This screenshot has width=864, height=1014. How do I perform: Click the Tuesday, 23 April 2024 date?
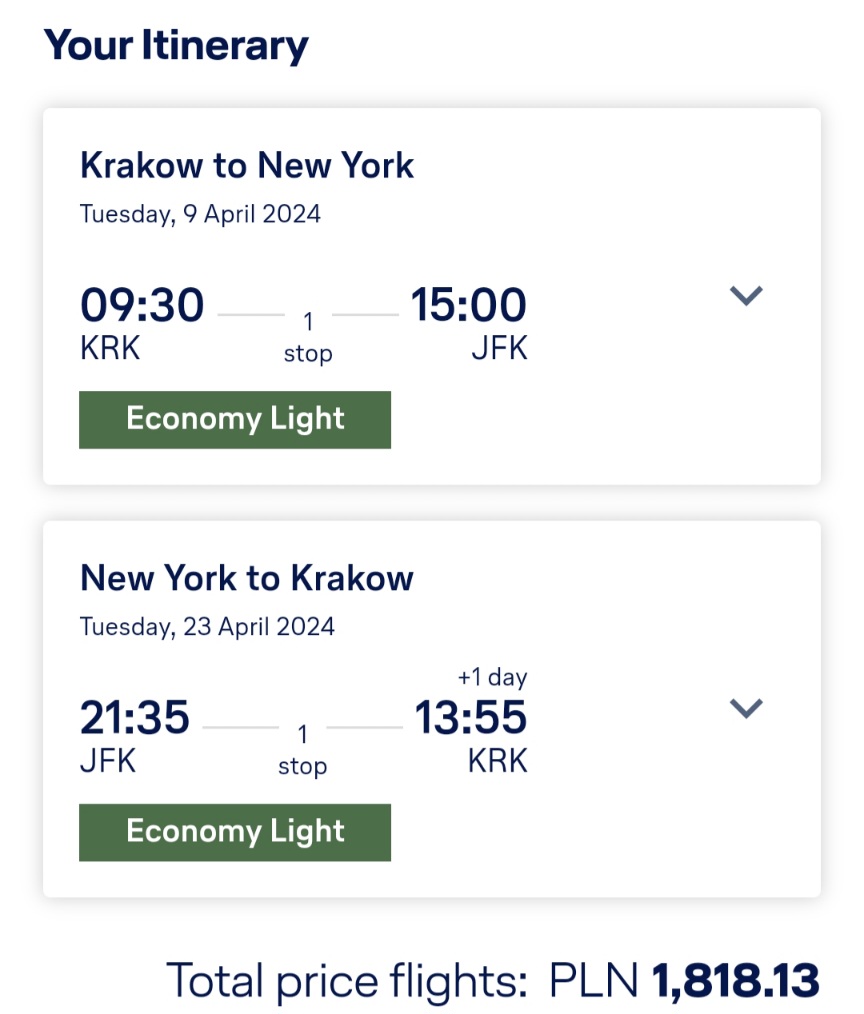click(x=207, y=627)
